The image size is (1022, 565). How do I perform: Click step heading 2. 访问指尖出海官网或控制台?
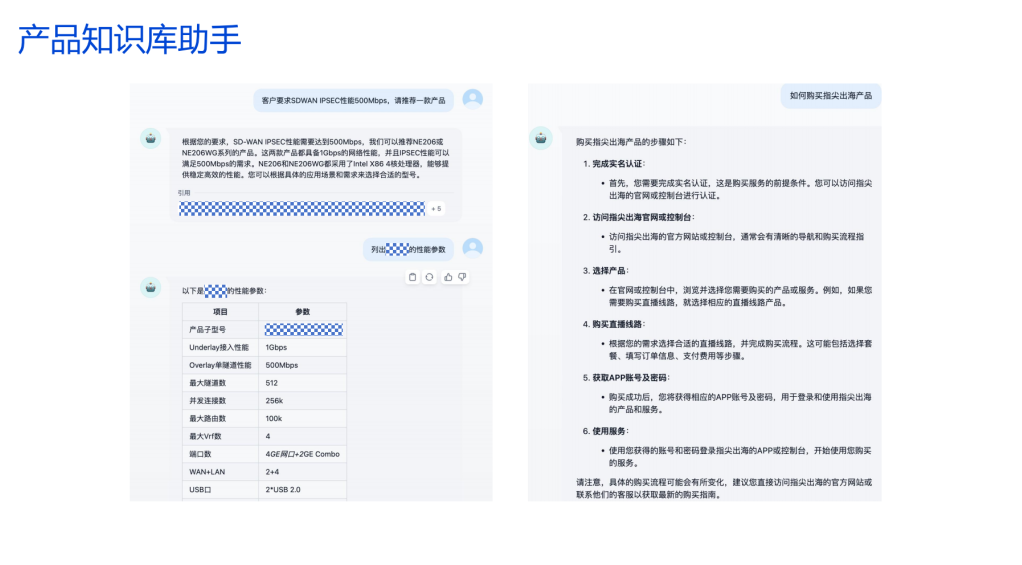click(639, 217)
